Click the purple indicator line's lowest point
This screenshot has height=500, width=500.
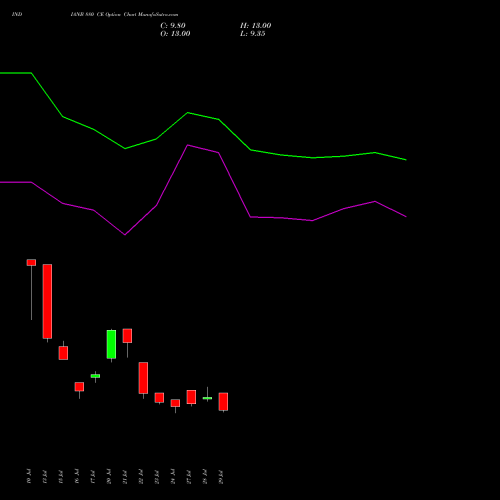coord(125,235)
